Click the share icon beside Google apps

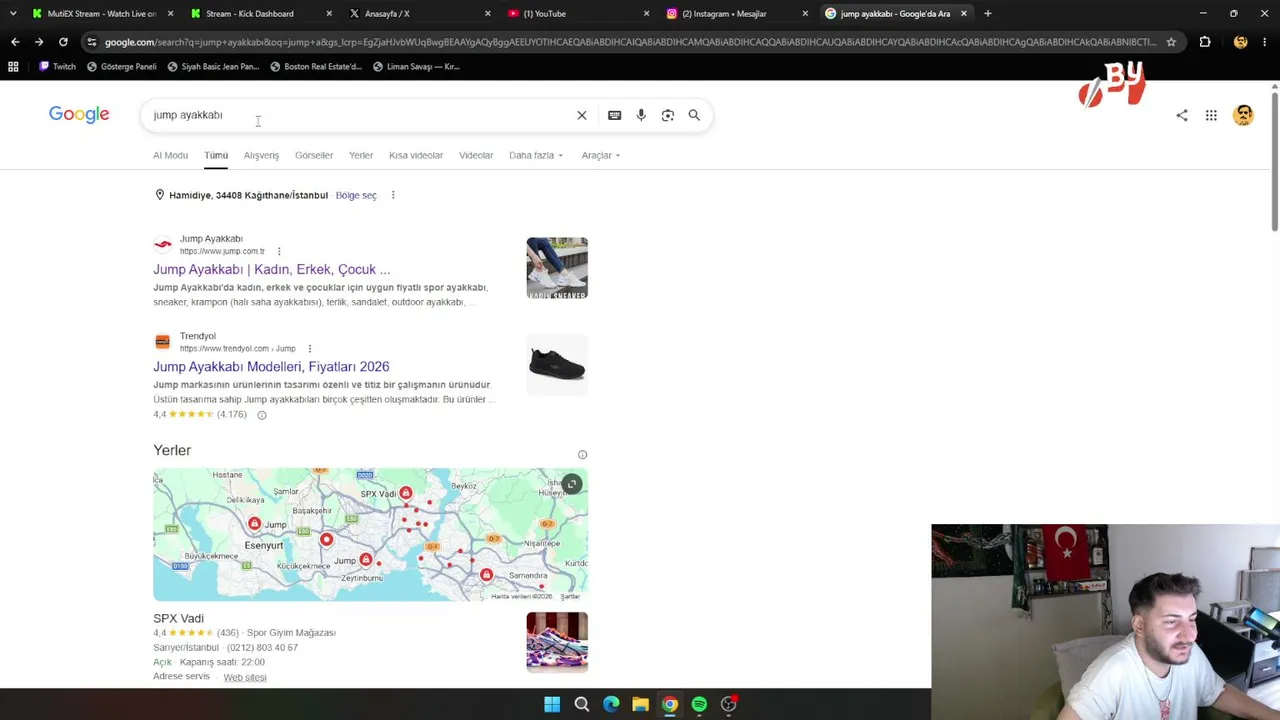click(x=1182, y=115)
